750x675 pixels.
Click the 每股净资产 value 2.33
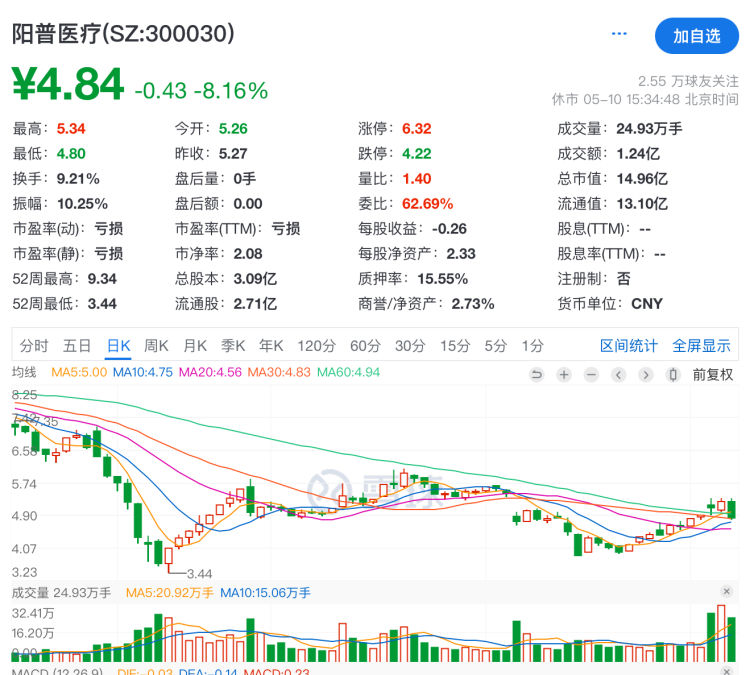tap(461, 254)
